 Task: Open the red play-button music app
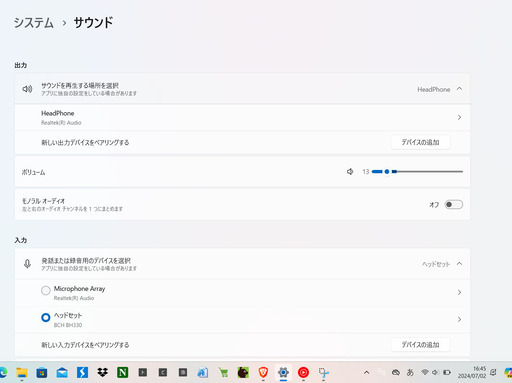[x=303, y=372]
